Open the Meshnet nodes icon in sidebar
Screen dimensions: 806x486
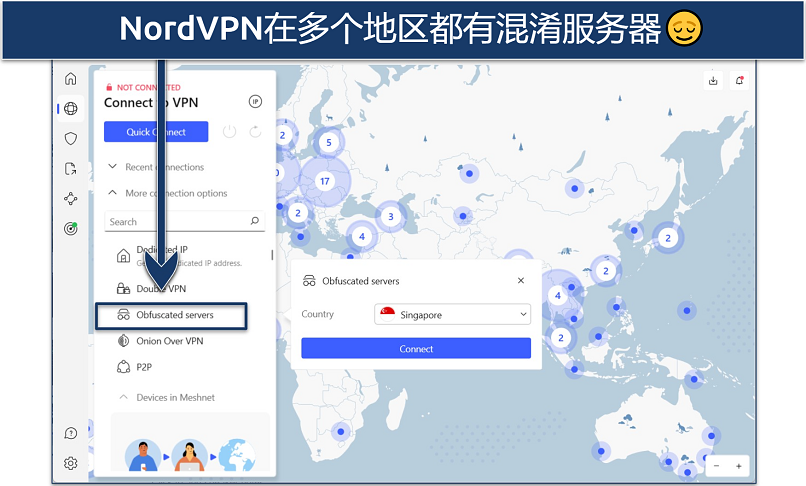[70, 199]
